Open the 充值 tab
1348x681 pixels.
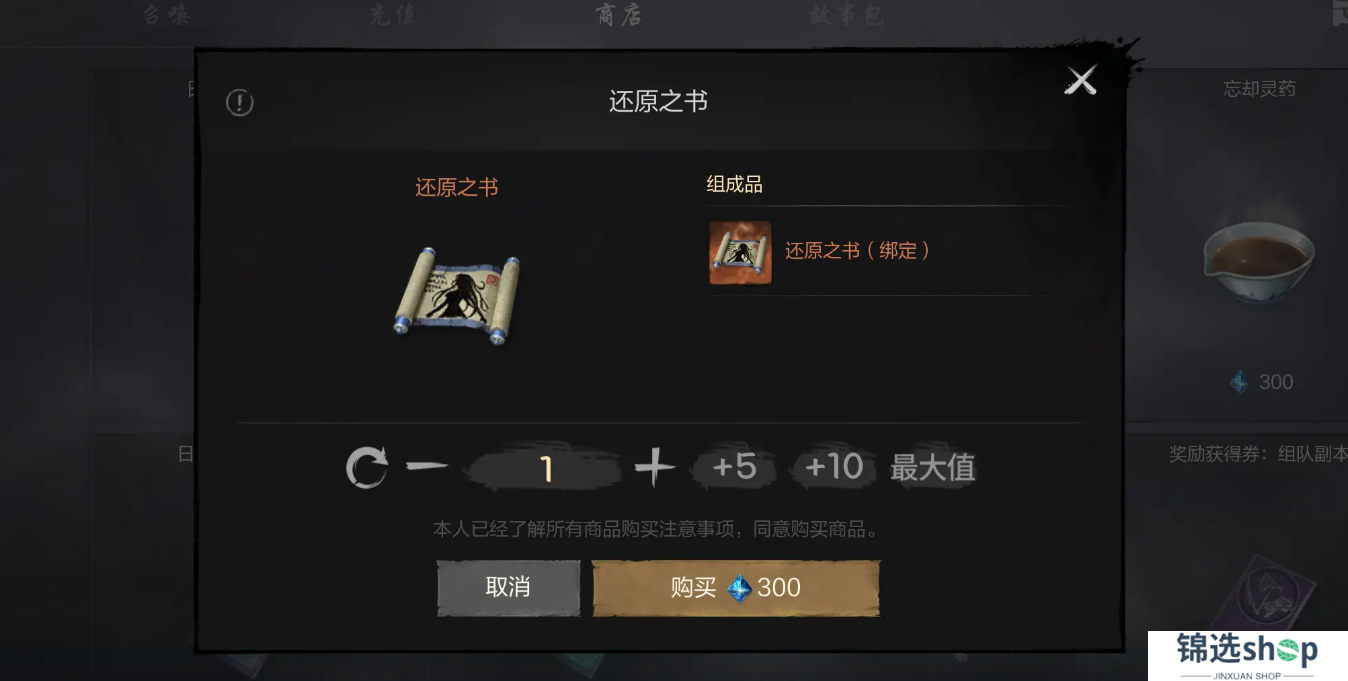(x=393, y=15)
